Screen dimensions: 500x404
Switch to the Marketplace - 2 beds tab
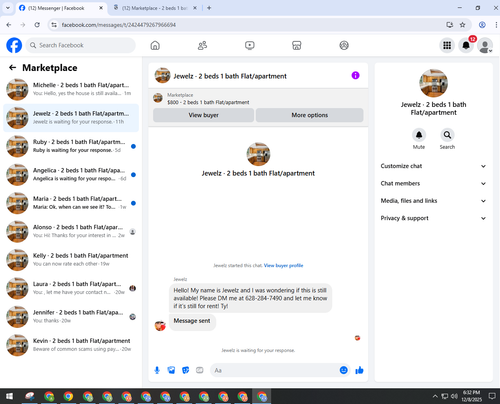(154, 8)
